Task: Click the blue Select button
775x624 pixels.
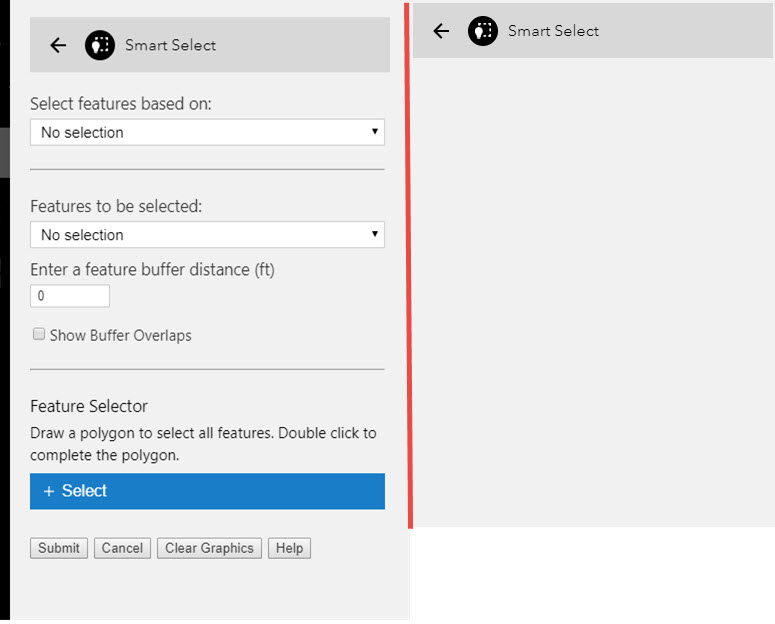Action: (207, 491)
